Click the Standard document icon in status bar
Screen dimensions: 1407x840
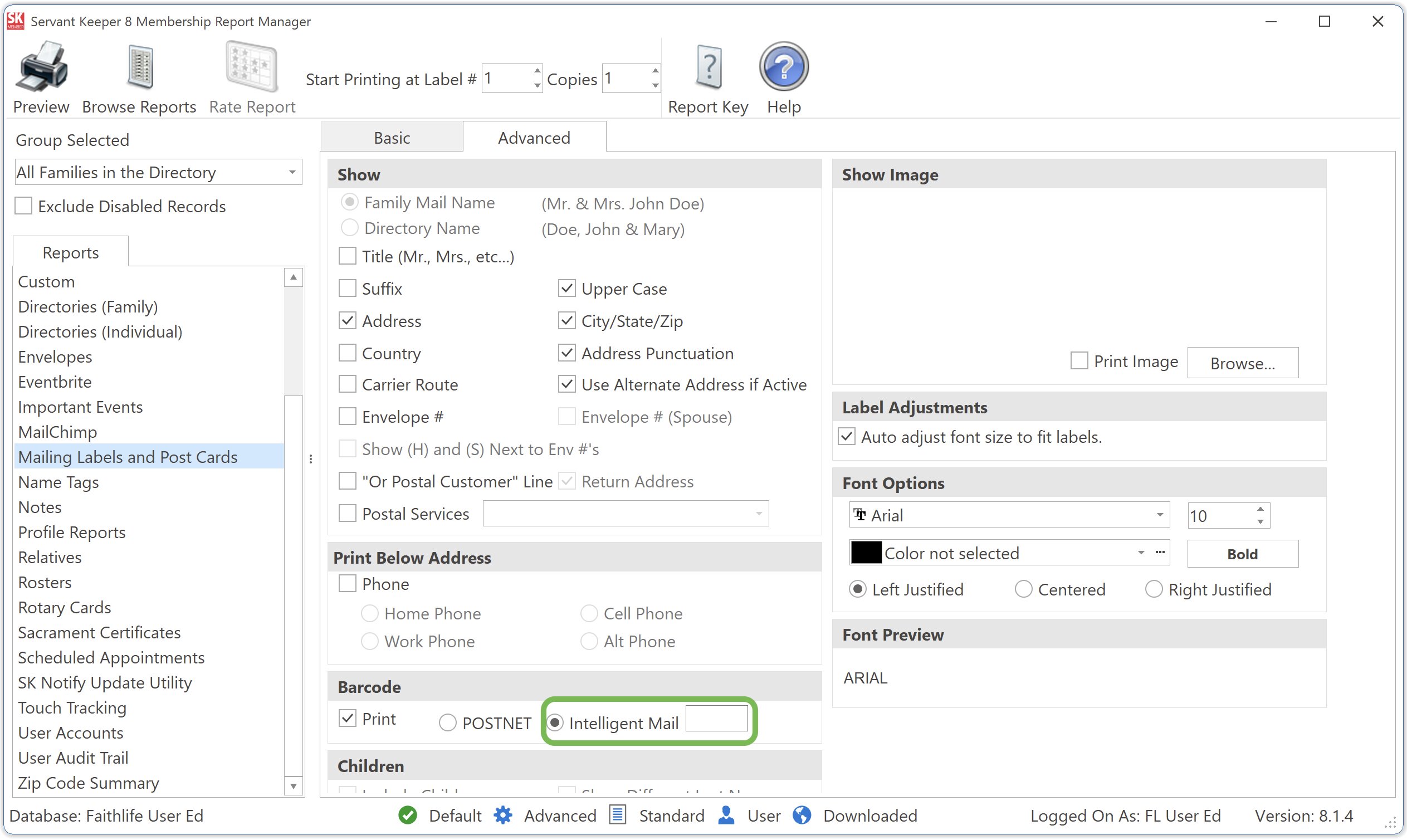tap(618, 815)
